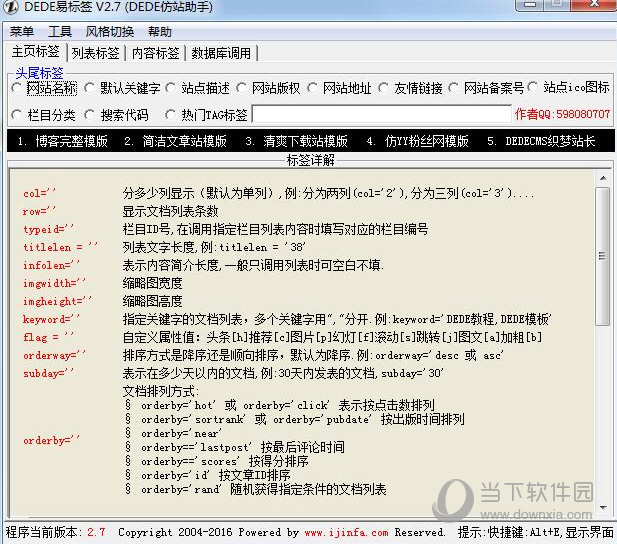The image size is (617, 544).
Task: Switch to the 内容标签 tab
Action: click(155, 53)
